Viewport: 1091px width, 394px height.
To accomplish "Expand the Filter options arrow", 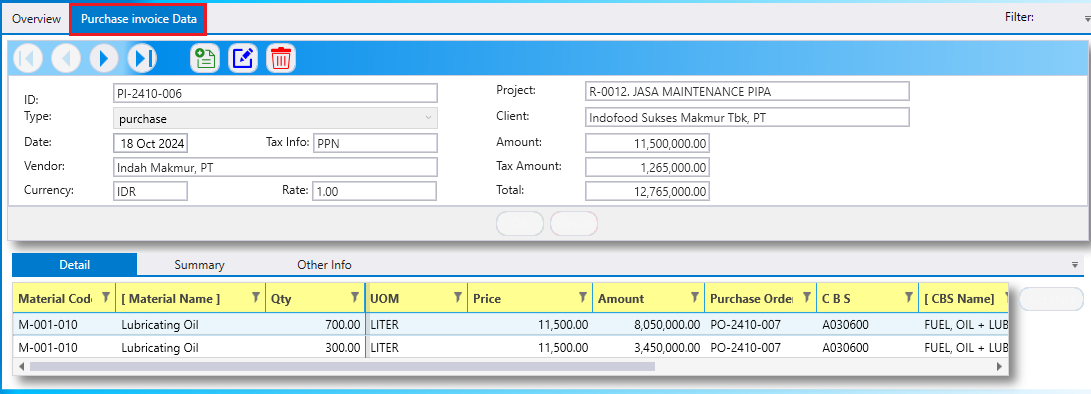I will click(1087, 20).
